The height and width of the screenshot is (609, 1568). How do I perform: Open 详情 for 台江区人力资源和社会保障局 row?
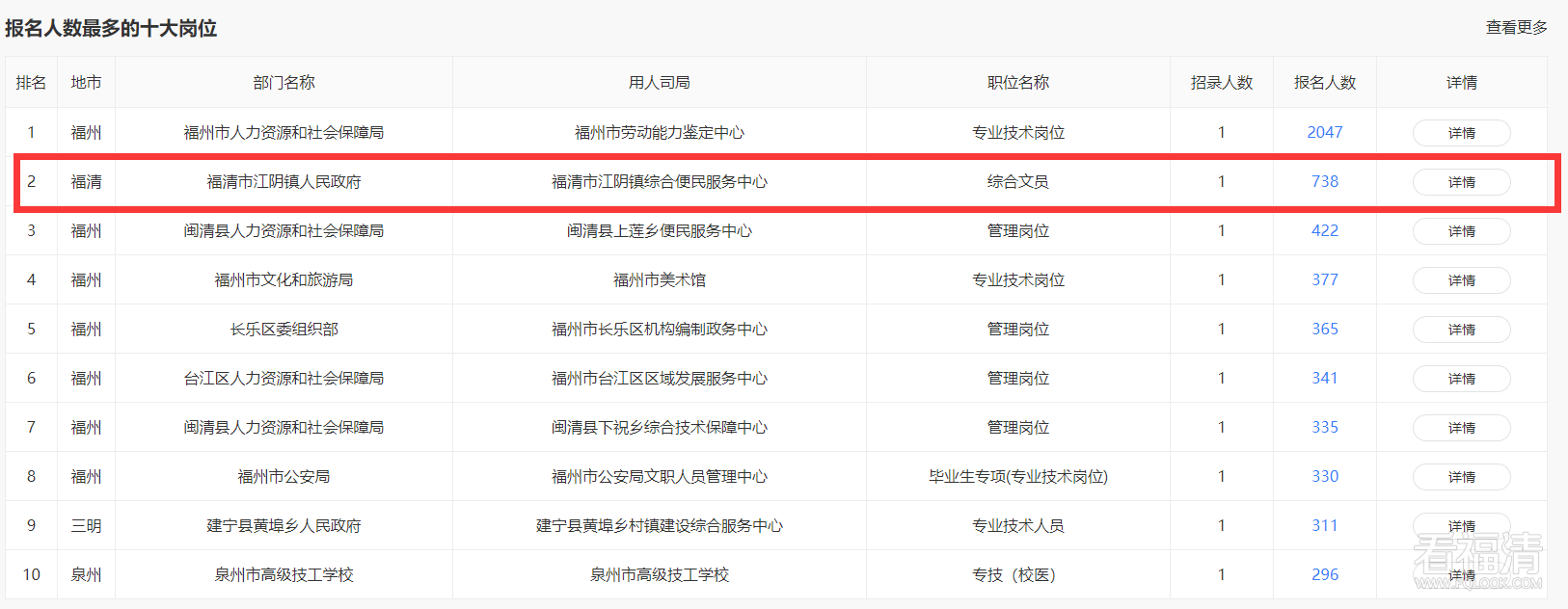1461,379
